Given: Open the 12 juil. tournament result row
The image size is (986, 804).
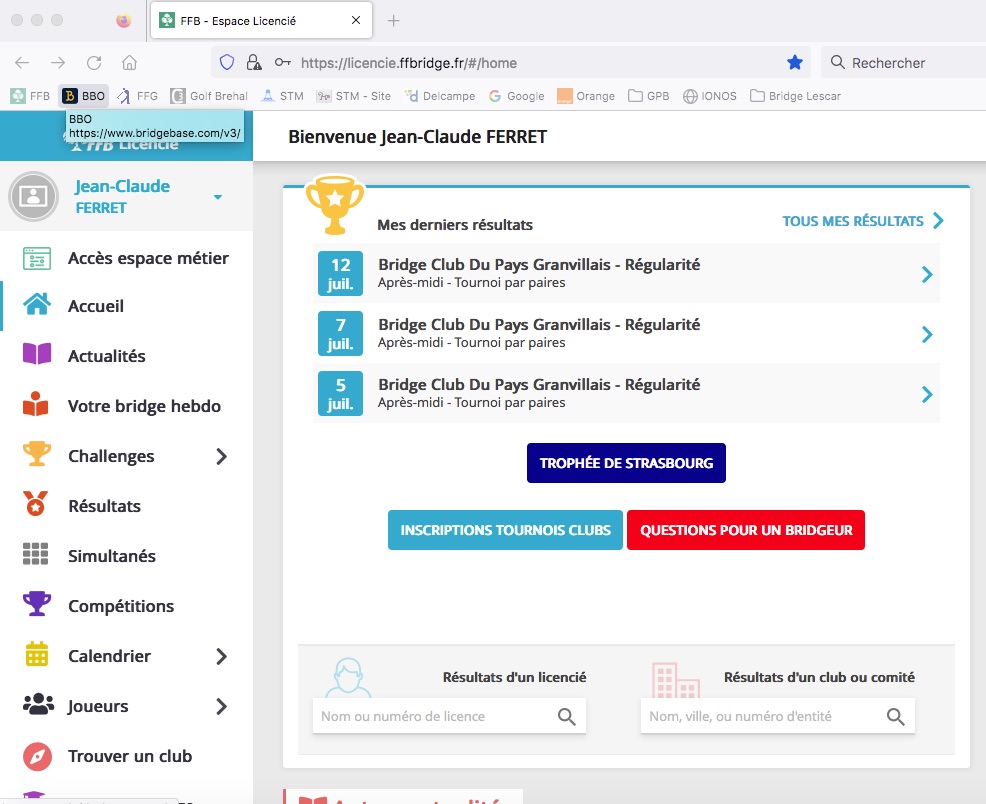Looking at the screenshot, I should tap(626, 273).
